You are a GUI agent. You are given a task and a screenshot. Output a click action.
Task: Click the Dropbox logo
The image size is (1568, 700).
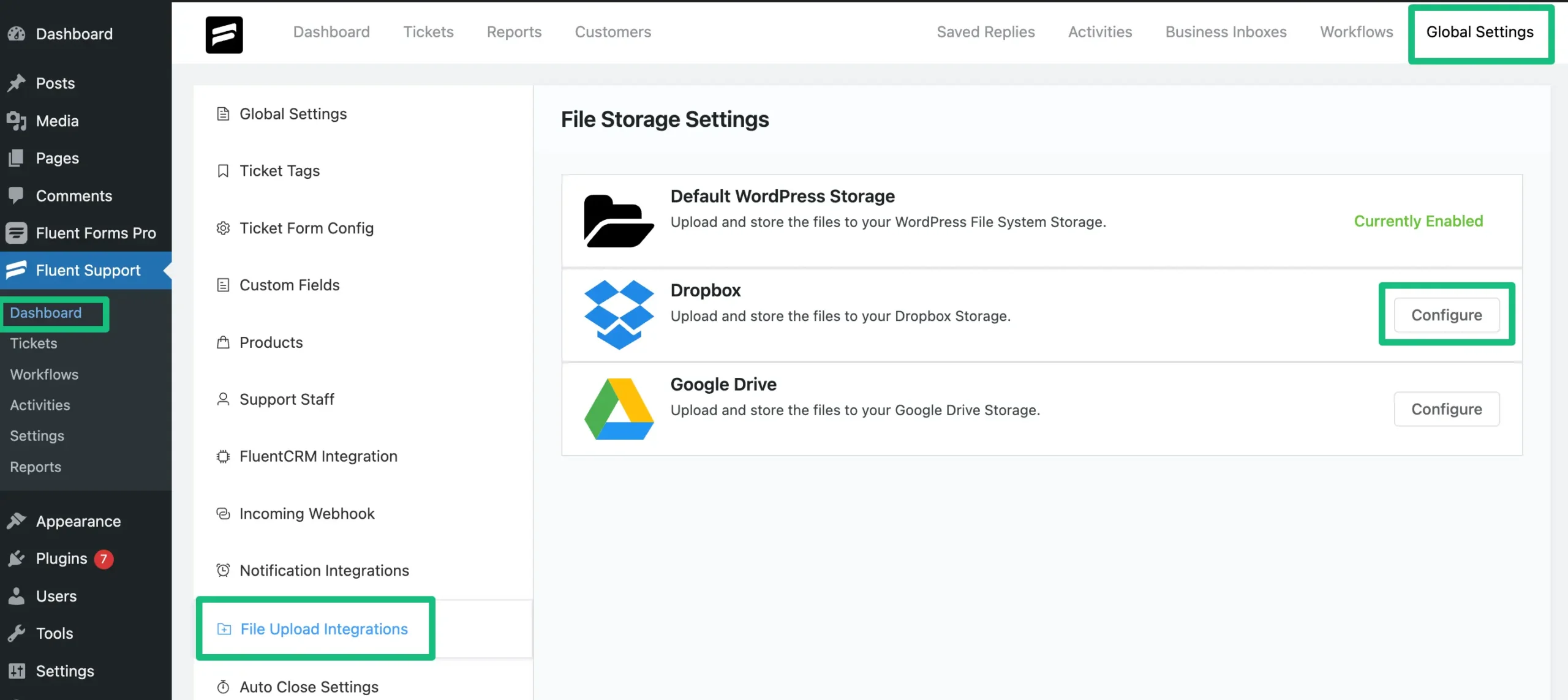[x=619, y=315]
